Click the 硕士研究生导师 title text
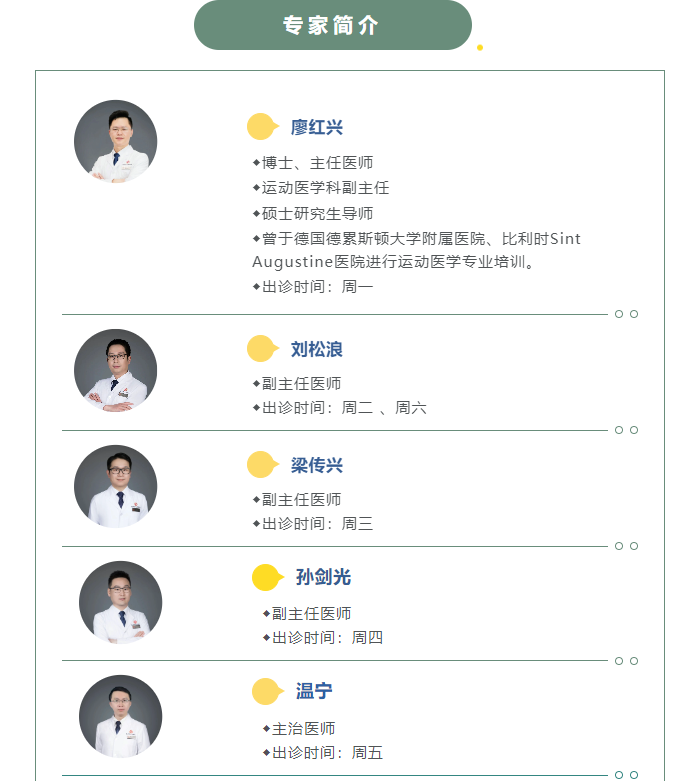This screenshot has height=781, width=677. tap(317, 213)
